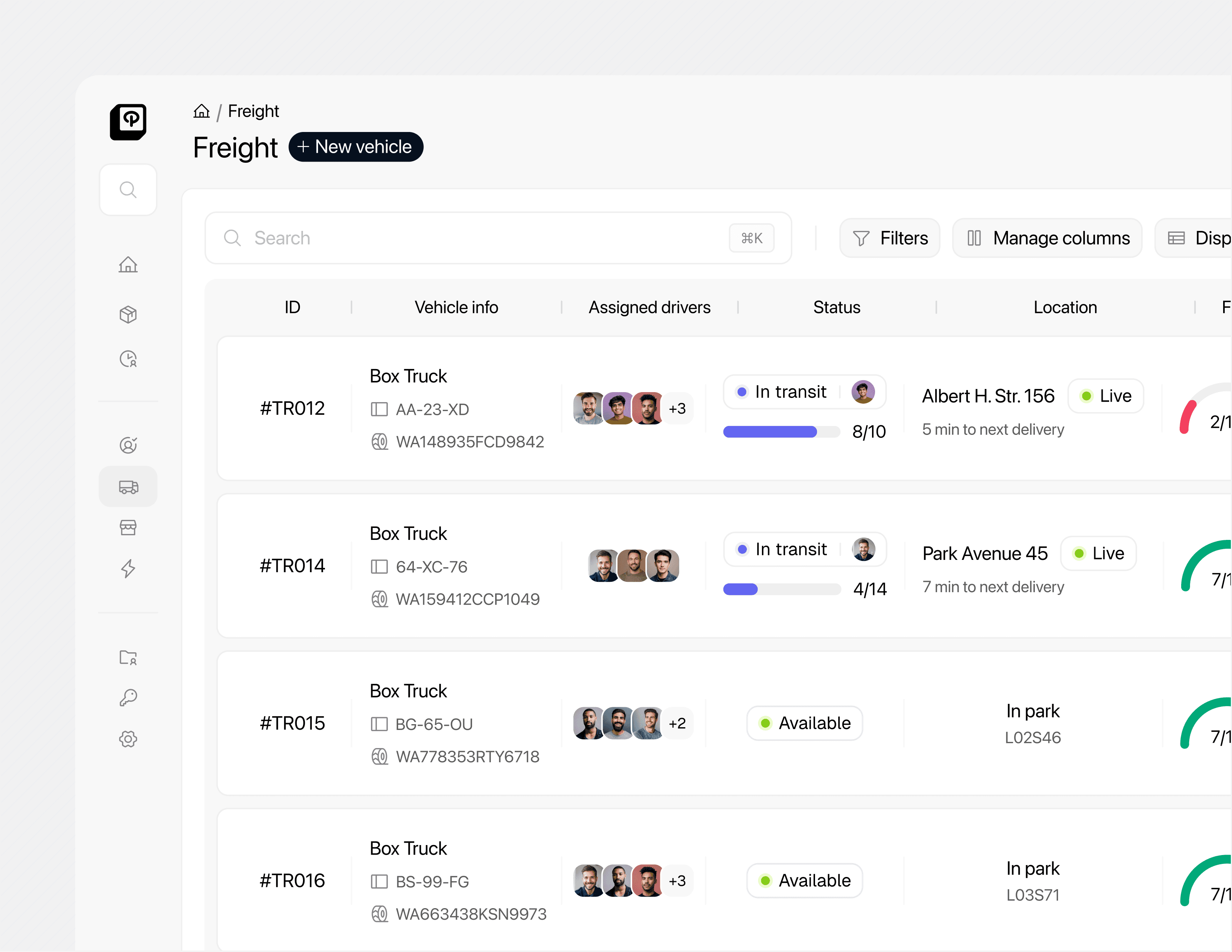Screen dimensions: 1232x952
Task: Open the Filters dropdown
Action: [890, 239]
